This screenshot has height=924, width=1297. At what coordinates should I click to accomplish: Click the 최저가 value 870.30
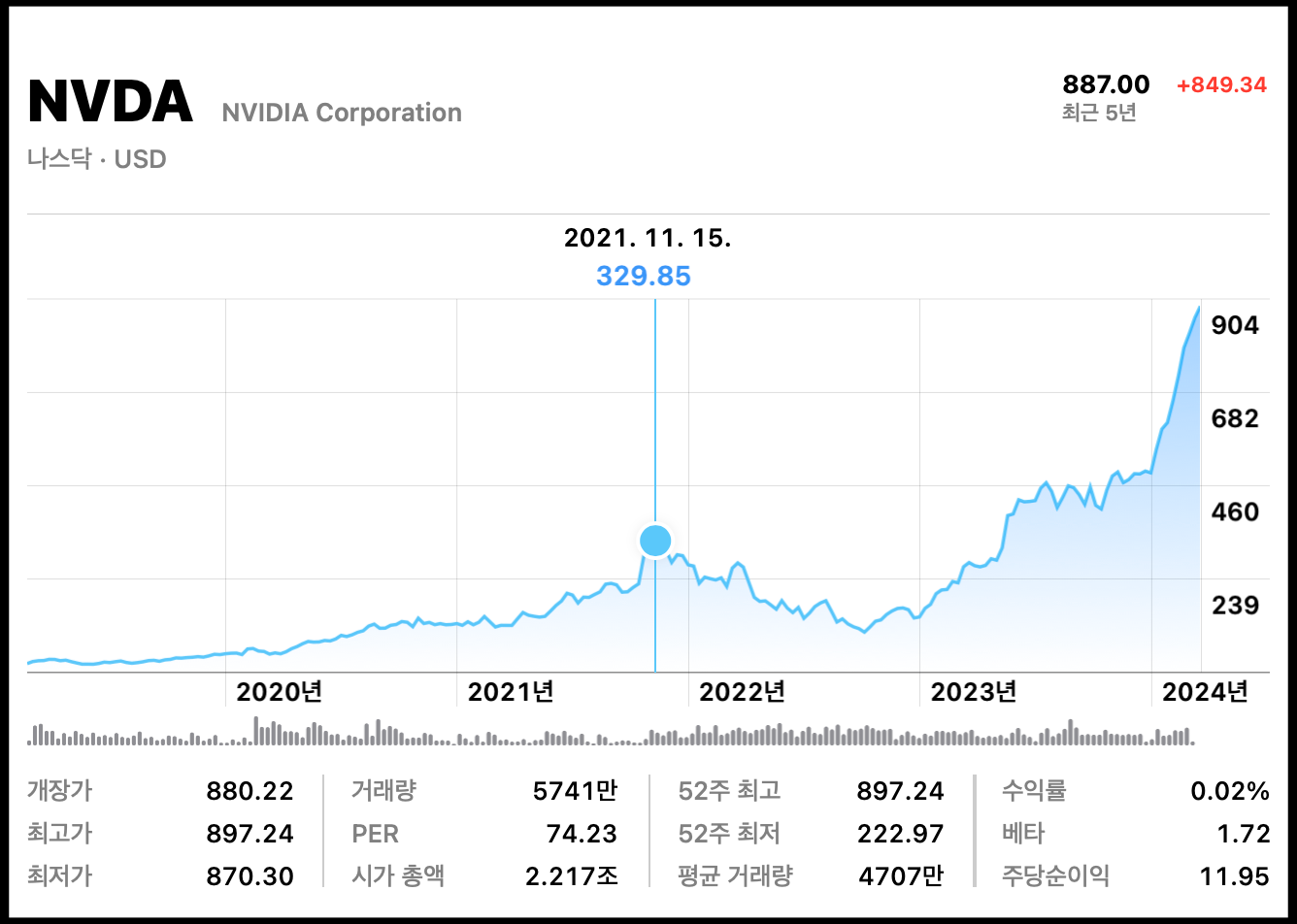(249, 876)
